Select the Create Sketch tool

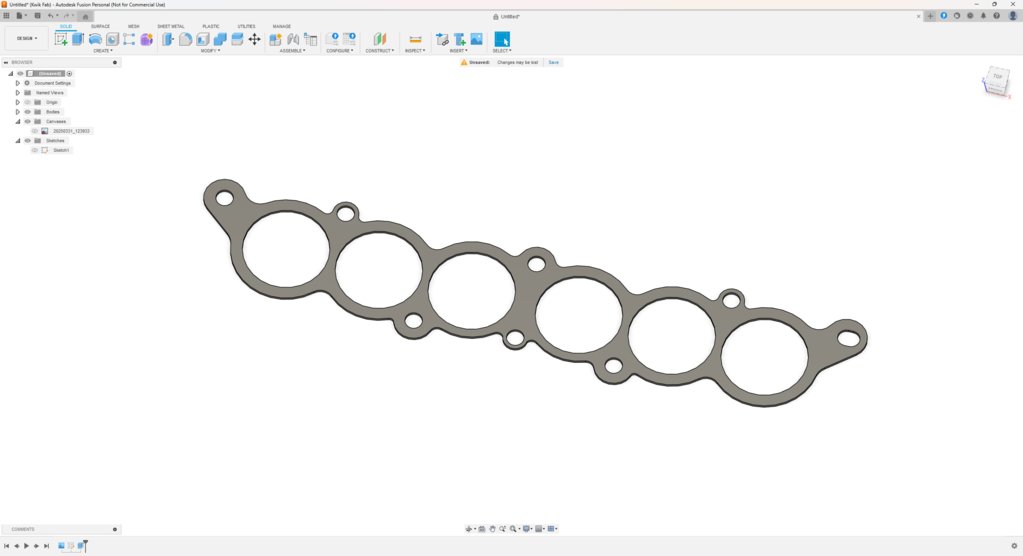click(x=61, y=39)
